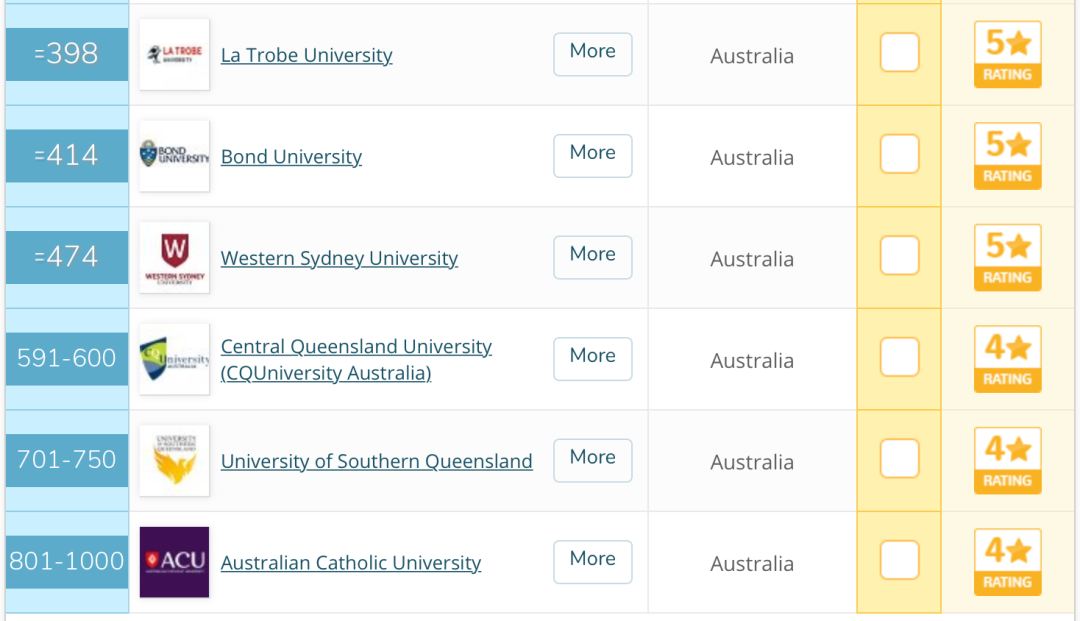Expand the More button for Bond University
Screen dimensions: 1080x621
592,156
